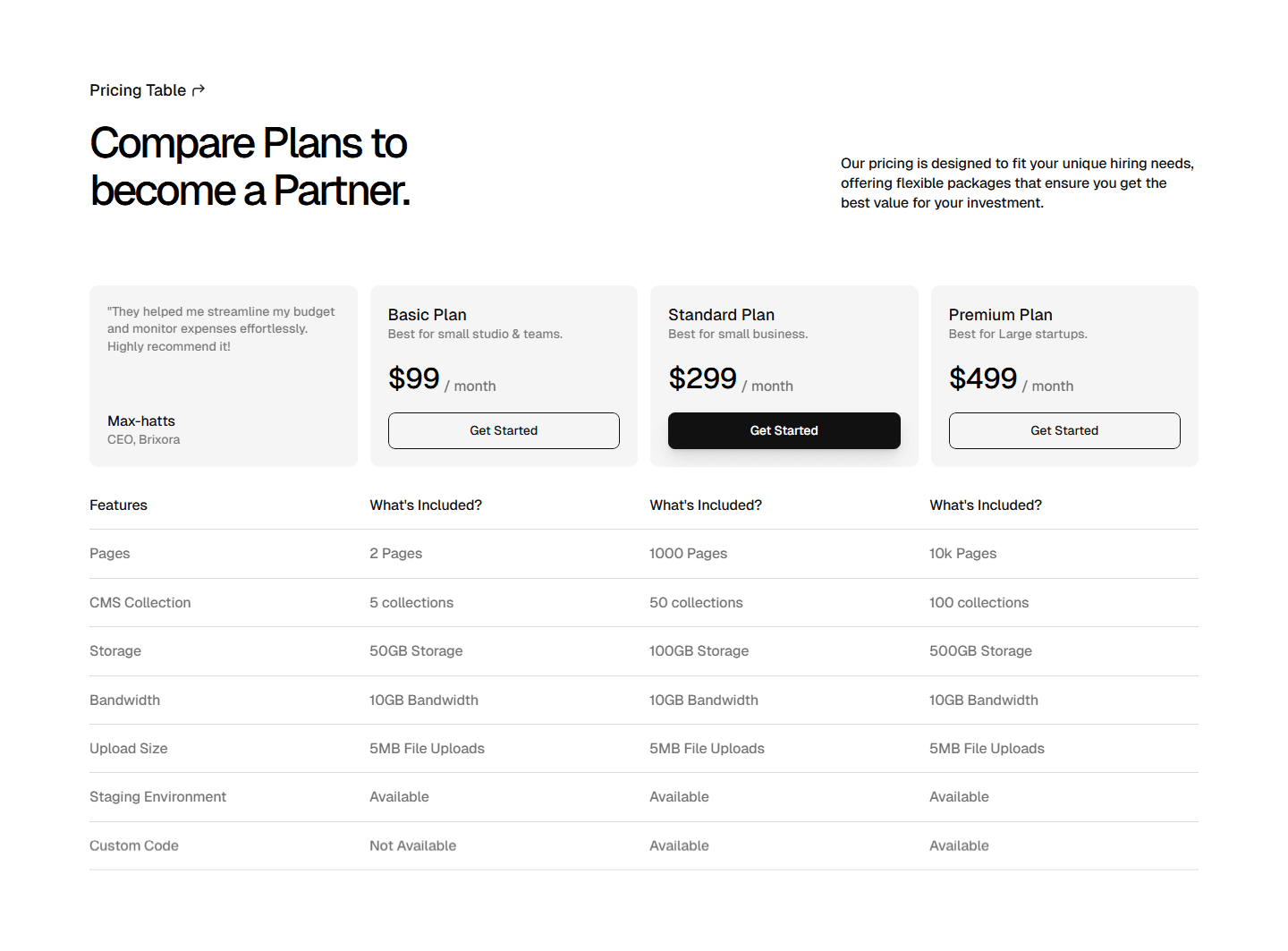Click the Compare Plans heading

pos(249,166)
